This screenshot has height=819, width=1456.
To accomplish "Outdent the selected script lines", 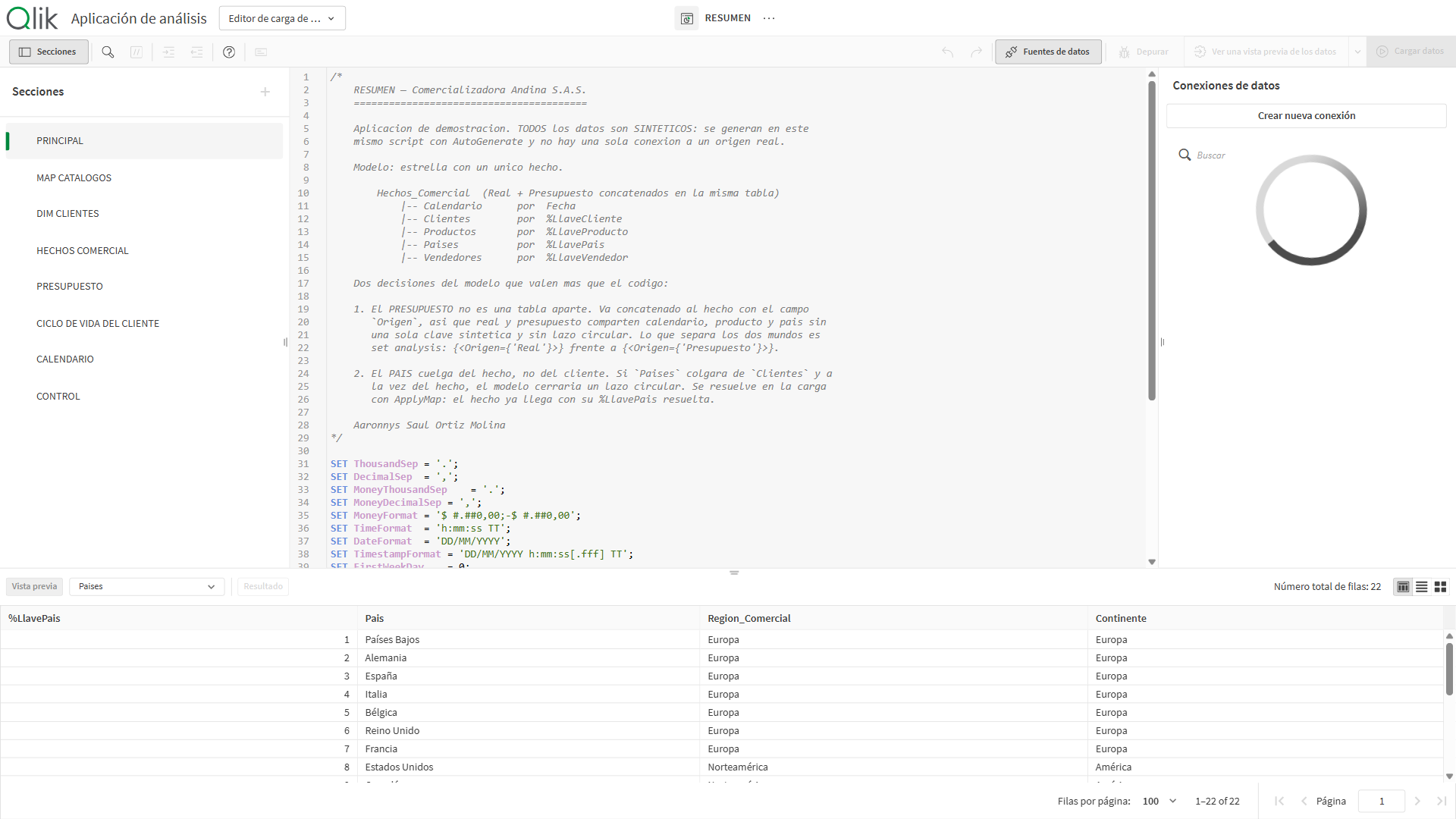I will point(196,52).
